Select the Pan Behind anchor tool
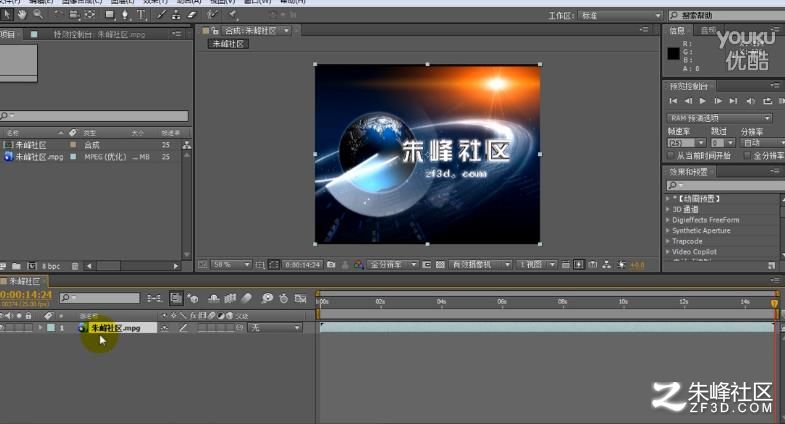Screen dimensions: 785x424 pos(90,15)
